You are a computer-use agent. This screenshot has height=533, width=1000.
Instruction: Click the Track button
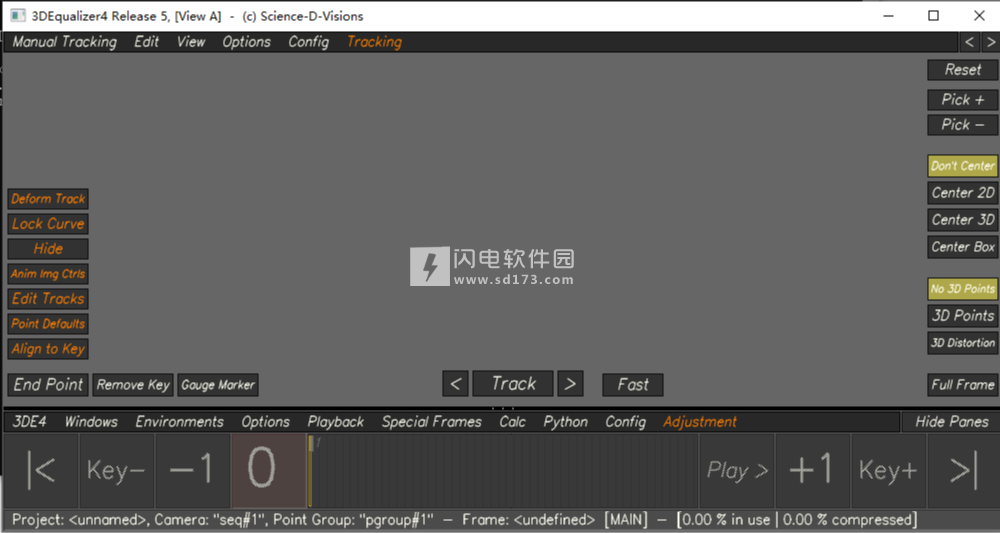[513, 384]
